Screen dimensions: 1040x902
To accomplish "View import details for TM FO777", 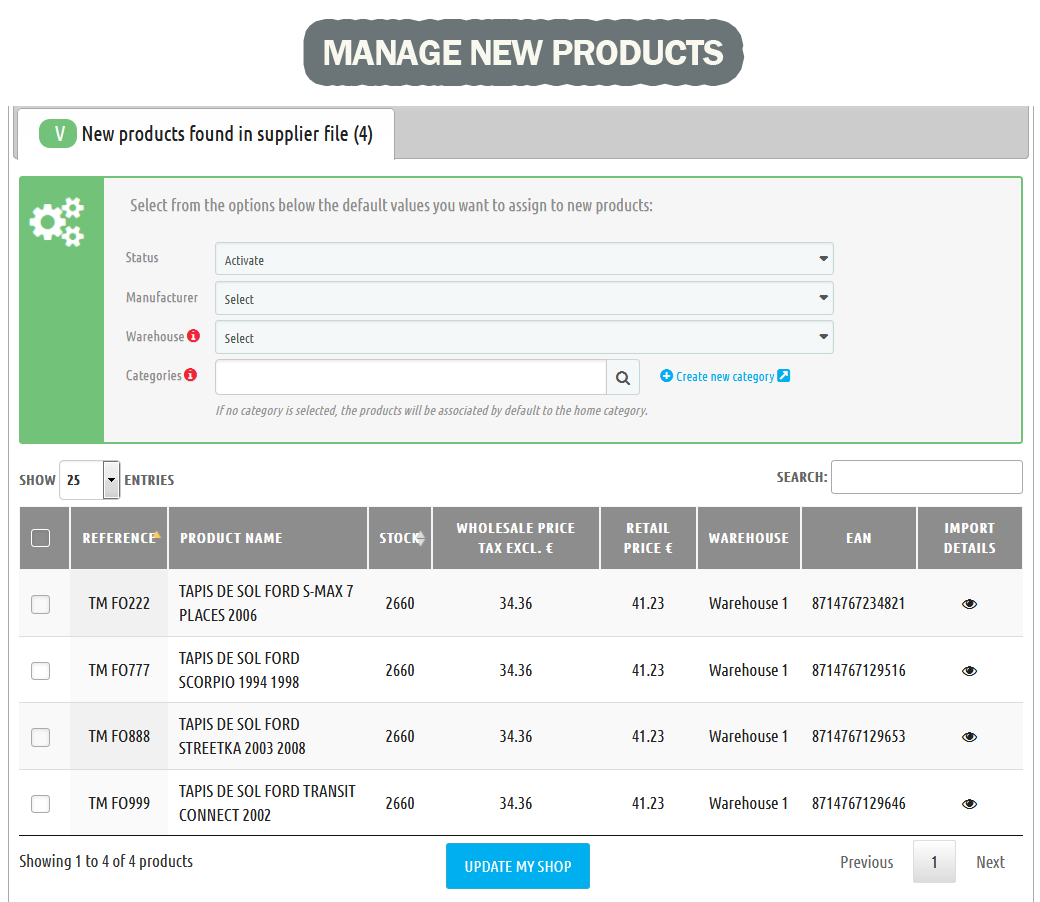I will click(968, 671).
